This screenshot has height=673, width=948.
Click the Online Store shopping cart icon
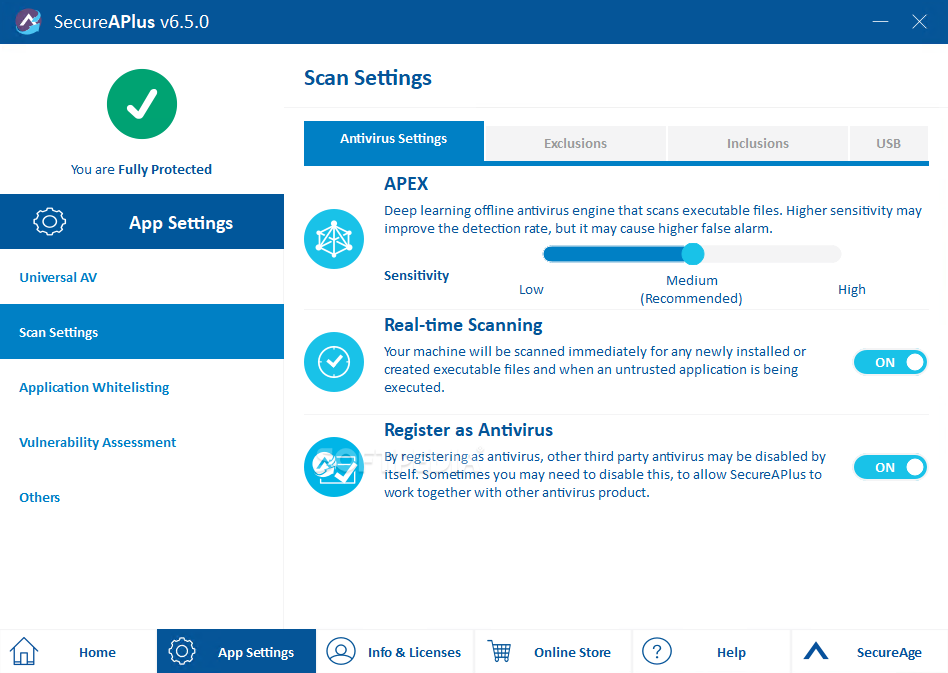click(499, 651)
